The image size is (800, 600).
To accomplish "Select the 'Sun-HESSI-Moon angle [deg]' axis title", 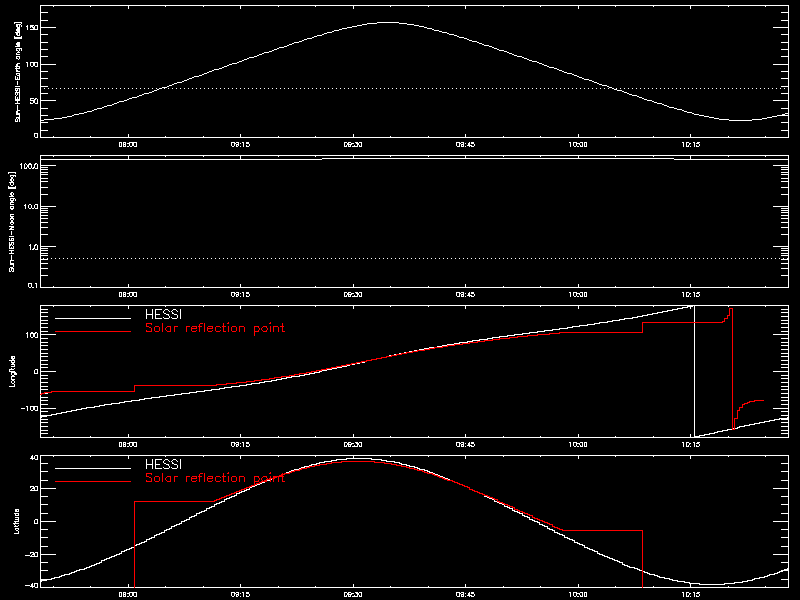I will click(x=12, y=221).
